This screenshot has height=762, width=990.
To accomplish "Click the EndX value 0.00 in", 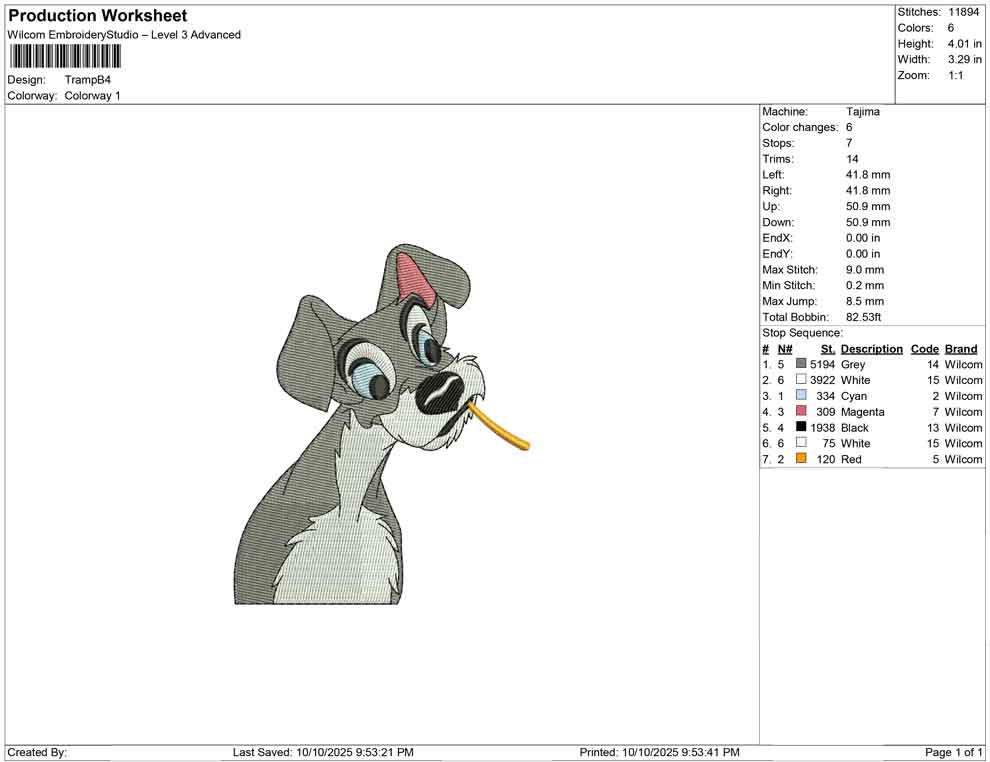I will 863,238.
